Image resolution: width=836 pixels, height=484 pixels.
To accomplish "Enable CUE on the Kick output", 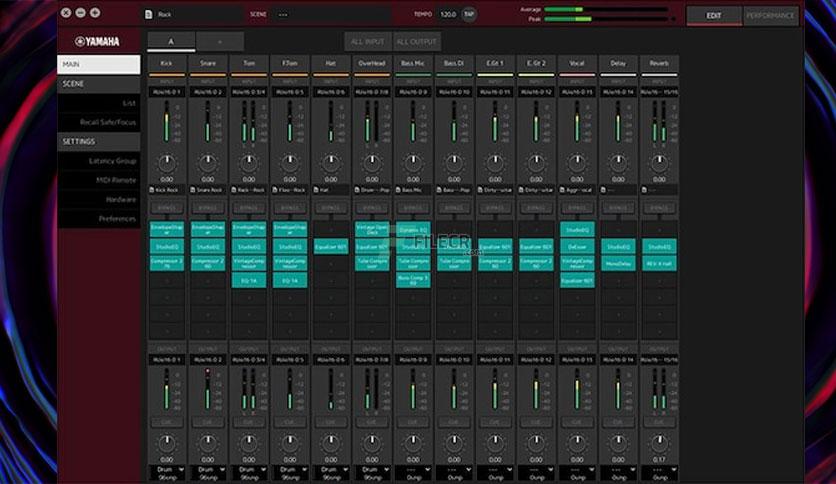I will click(x=167, y=422).
